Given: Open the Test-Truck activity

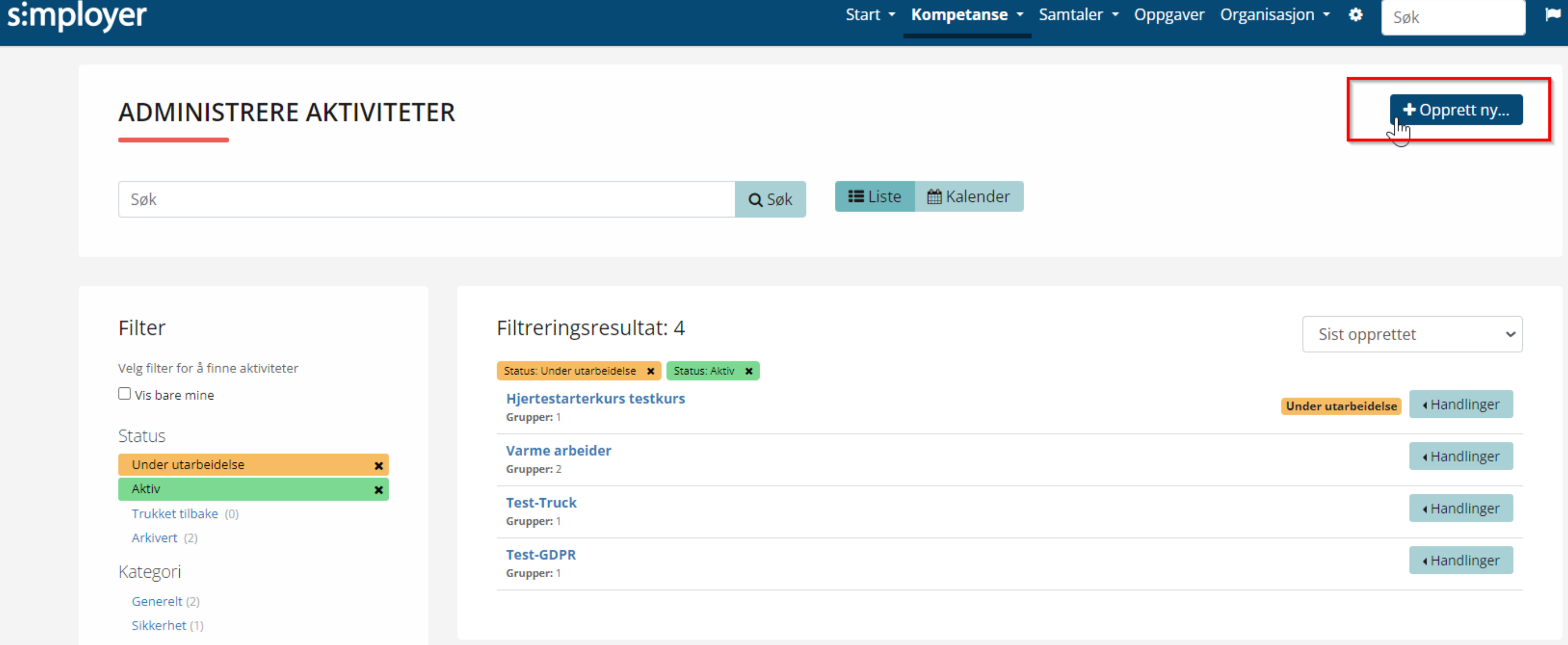Looking at the screenshot, I should click(541, 503).
